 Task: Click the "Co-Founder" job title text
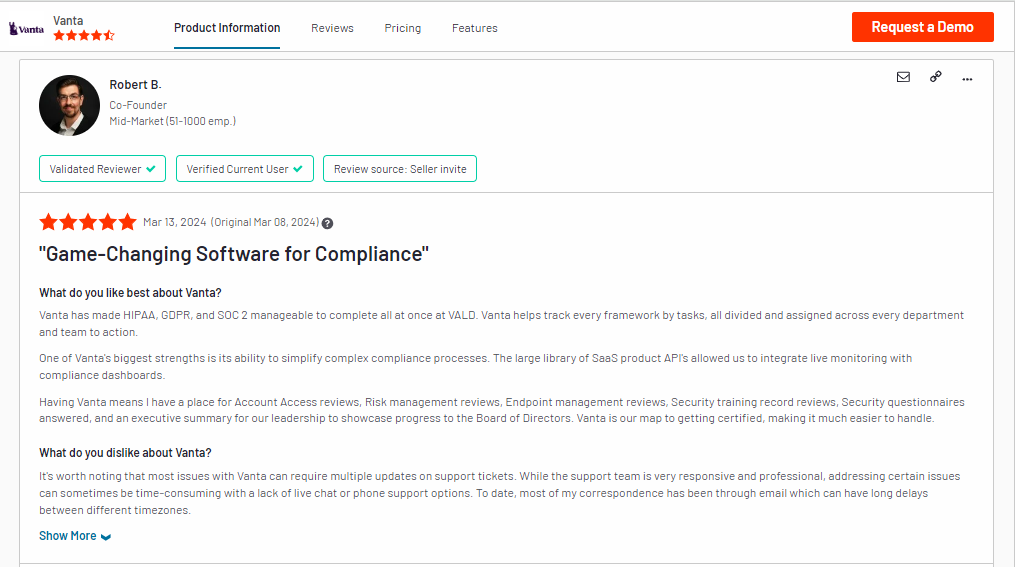pyautogui.click(x=138, y=105)
